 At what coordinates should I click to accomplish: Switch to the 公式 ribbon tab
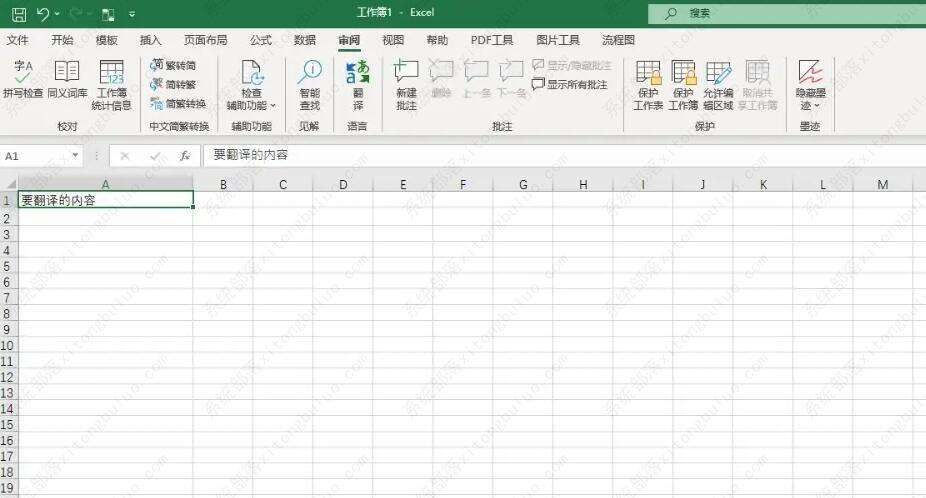260,40
